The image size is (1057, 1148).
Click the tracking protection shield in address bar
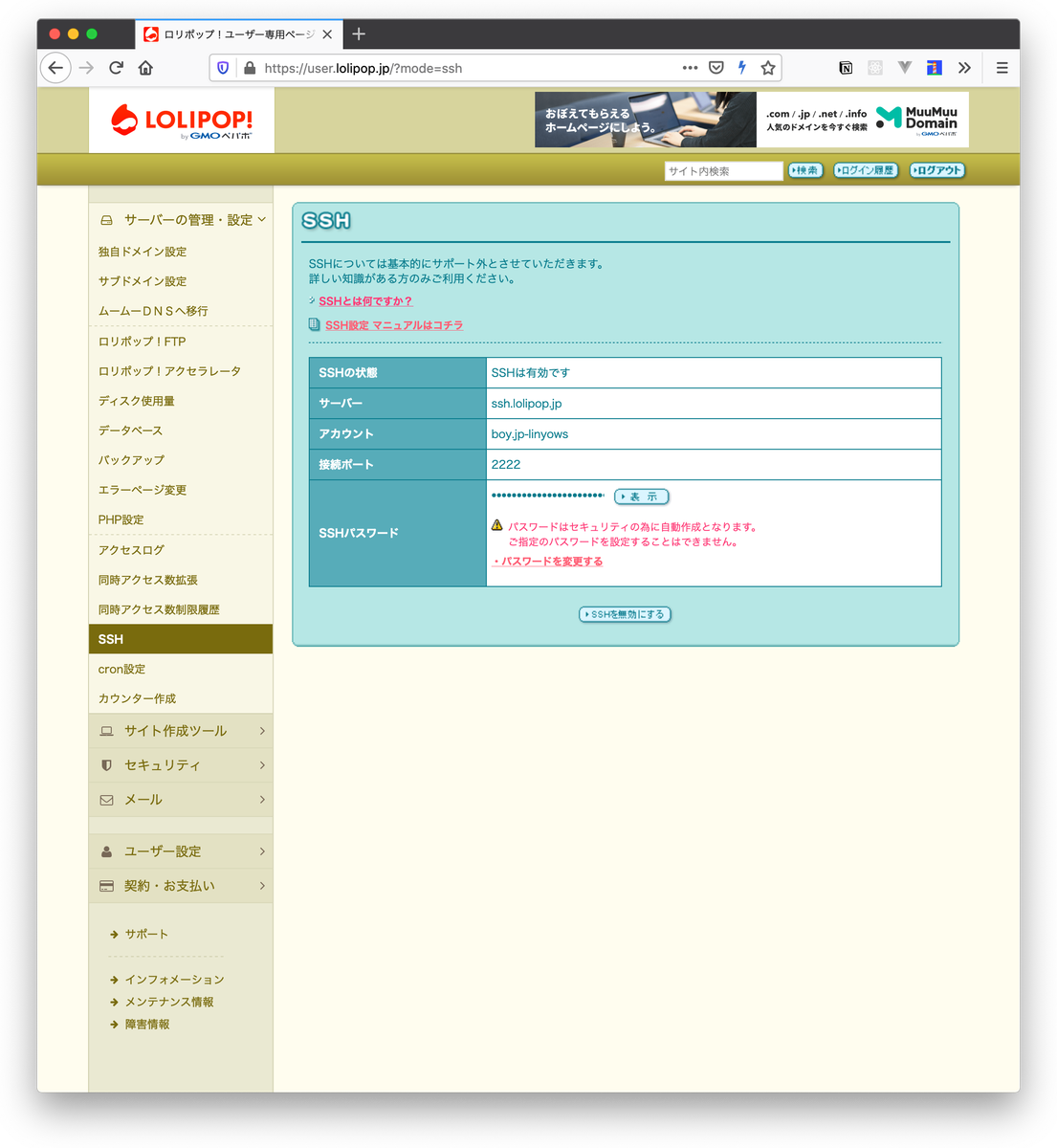pos(222,68)
